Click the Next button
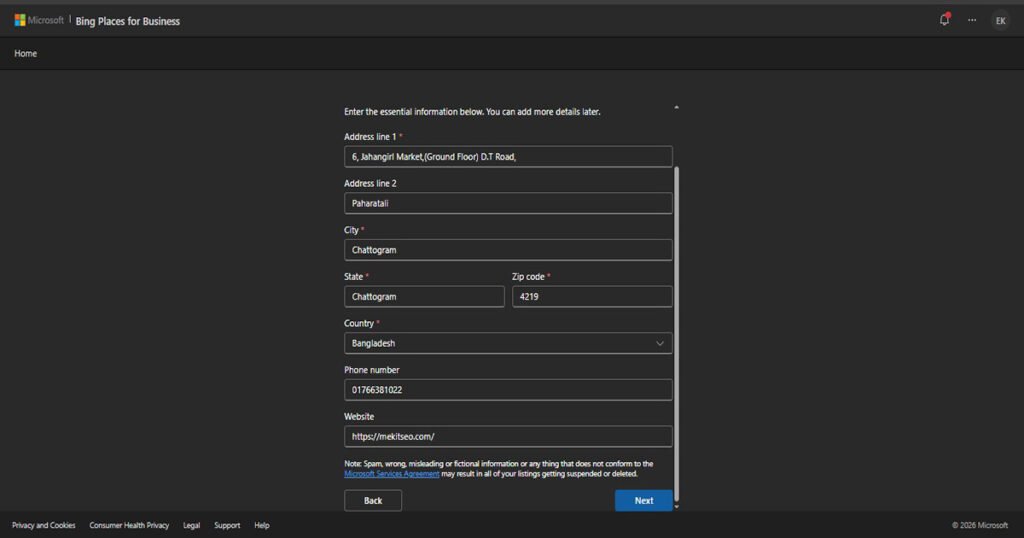The image size is (1024, 538). click(x=643, y=501)
